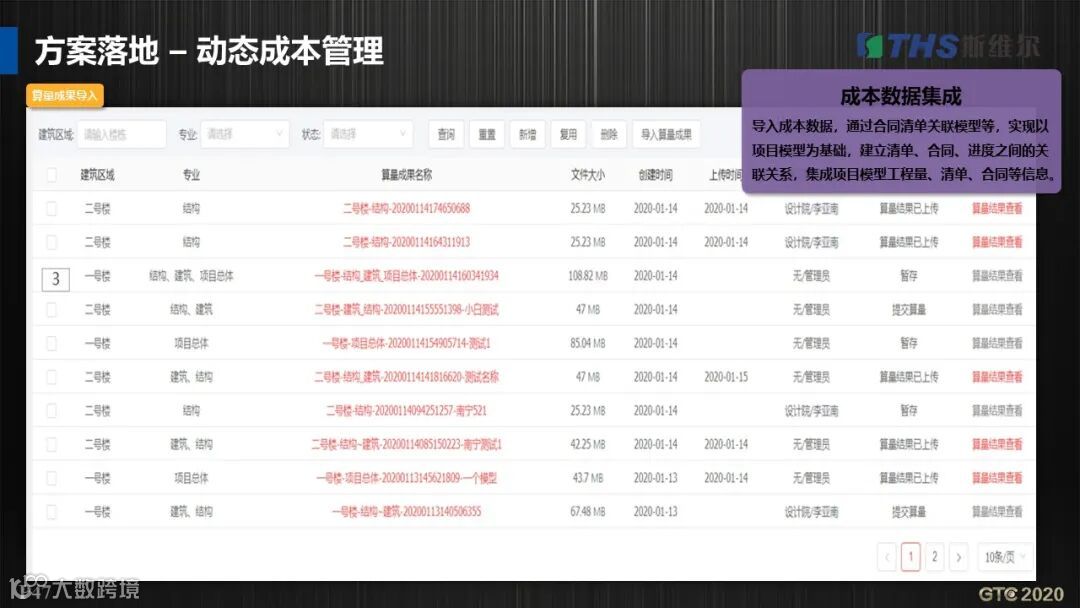Click 算量结果查看 for 20200114174650688 row
Image resolution: width=1080 pixels, height=608 pixels.
point(997,208)
